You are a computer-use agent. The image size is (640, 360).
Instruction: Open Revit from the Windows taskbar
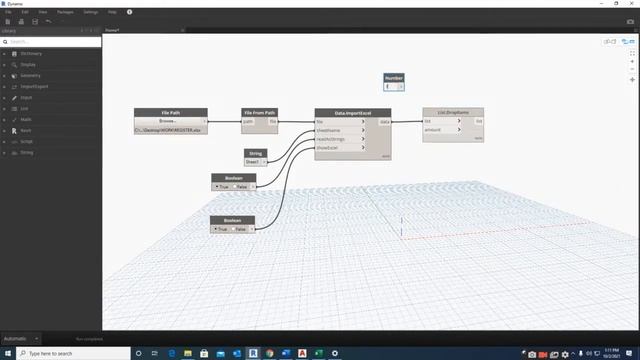(x=253, y=353)
